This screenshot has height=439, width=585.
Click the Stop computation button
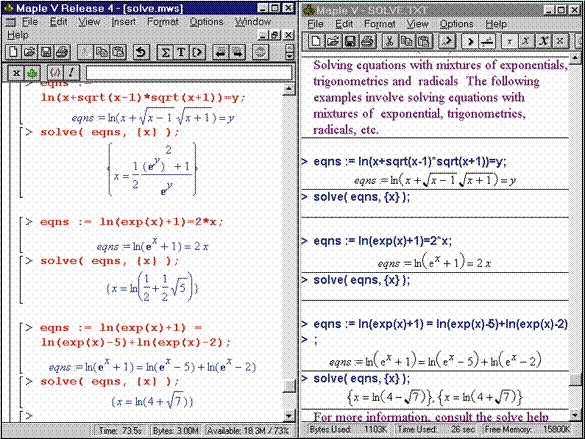pos(260,52)
